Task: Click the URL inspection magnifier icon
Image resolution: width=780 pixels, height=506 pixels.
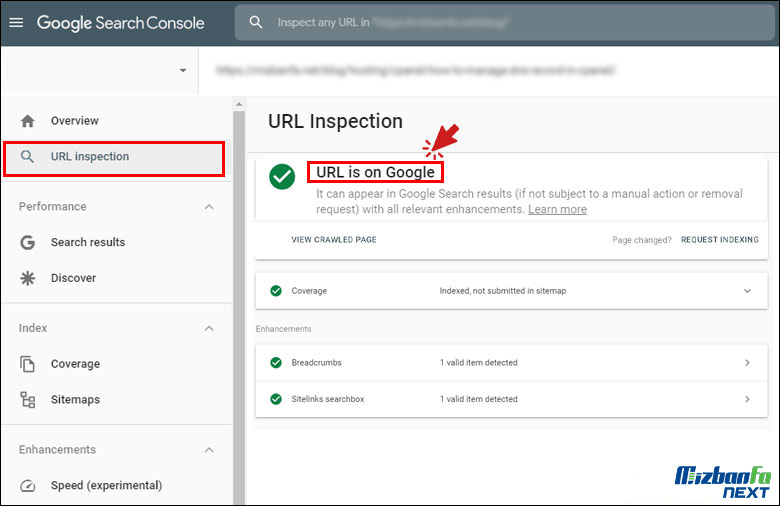Action: [27, 157]
